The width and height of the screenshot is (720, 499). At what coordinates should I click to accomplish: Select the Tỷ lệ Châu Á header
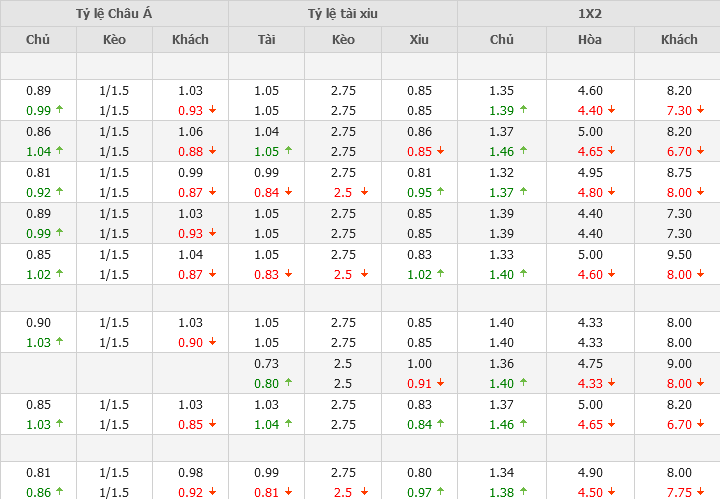tap(114, 14)
